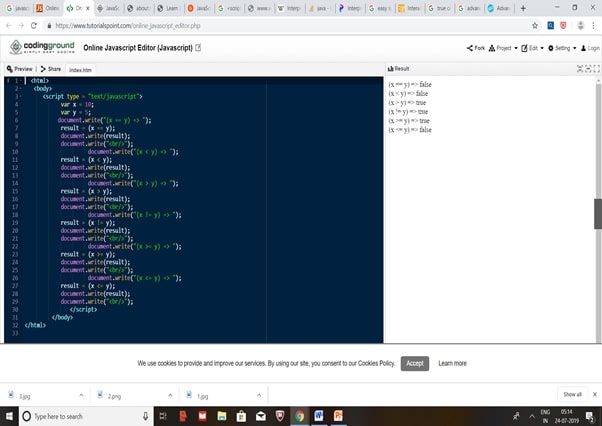Image resolution: width=602 pixels, height=426 pixels.
Task: Show all downloads
Action: coord(572,395)
